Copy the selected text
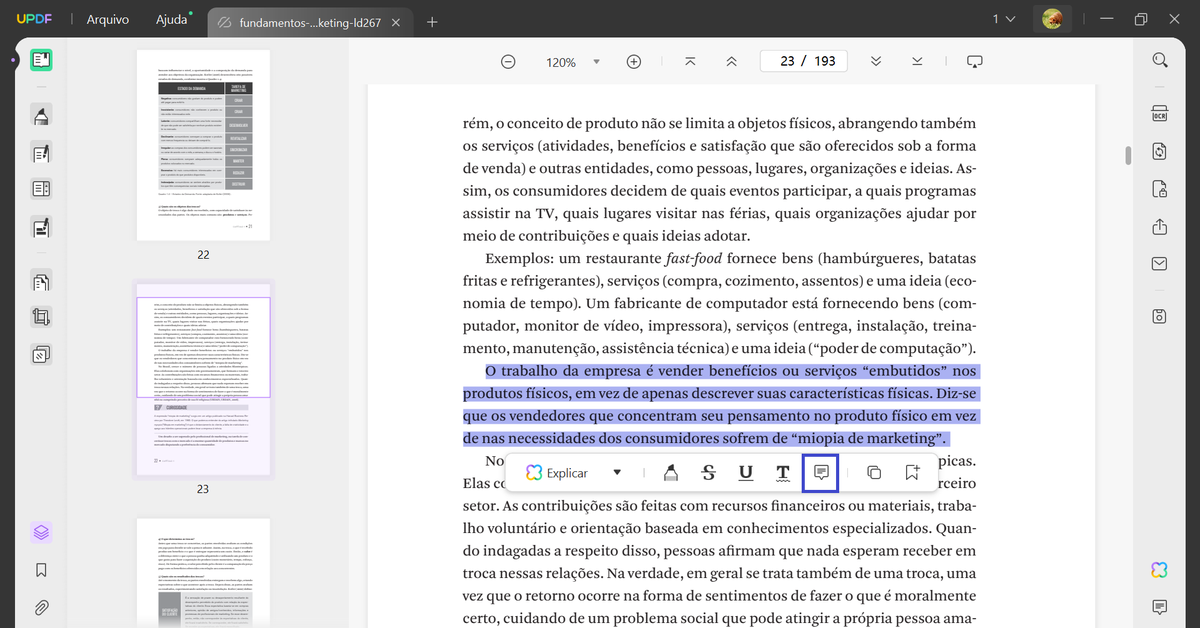The width and height of the screenshot is (1200, 628). click(874, 472)
